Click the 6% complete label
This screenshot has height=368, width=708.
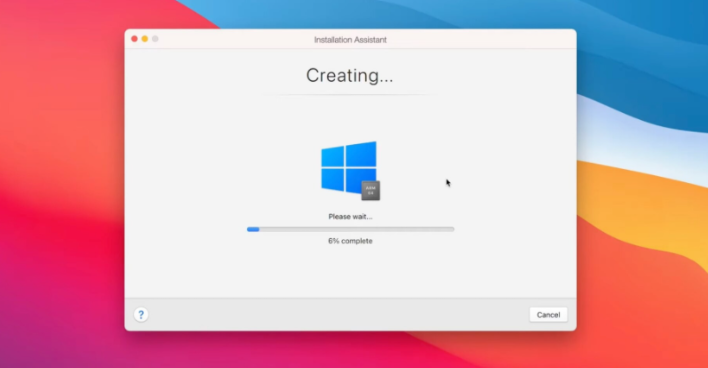click(x=350, y=241)
